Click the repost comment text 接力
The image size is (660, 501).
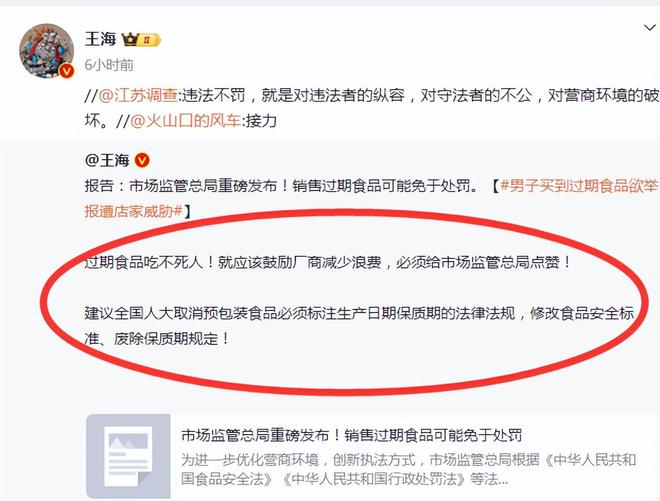coord(261,121)
